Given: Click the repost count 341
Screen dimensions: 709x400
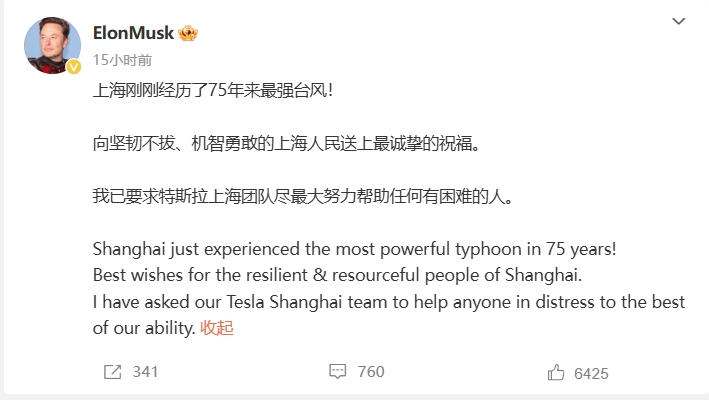Looking at the screenshot, I should pos(146,372).
